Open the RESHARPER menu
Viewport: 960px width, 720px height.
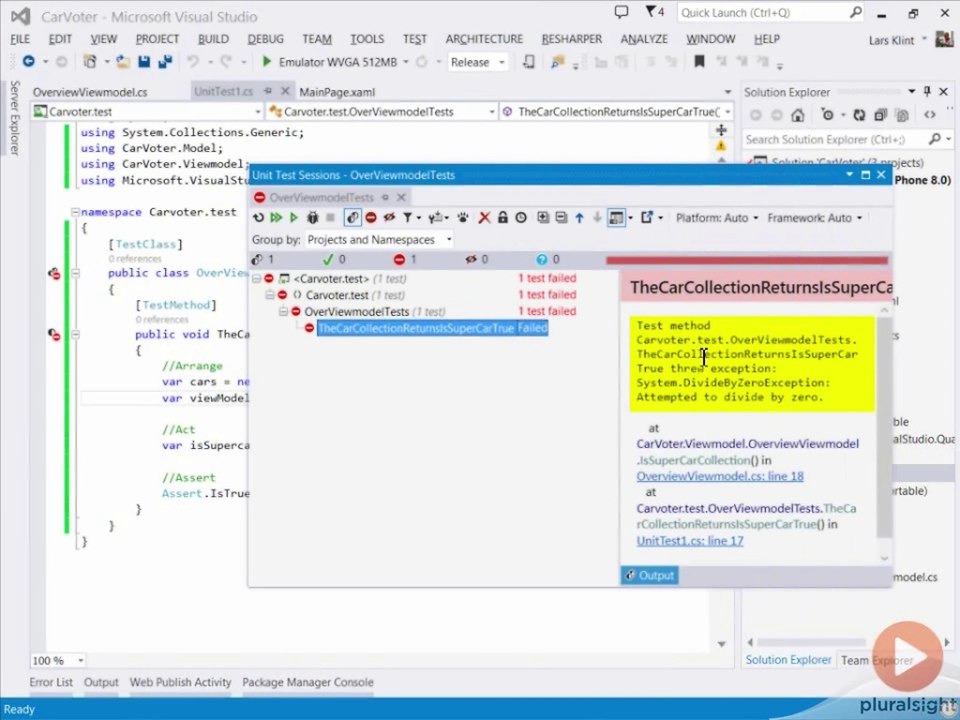[x=572, y=39]
